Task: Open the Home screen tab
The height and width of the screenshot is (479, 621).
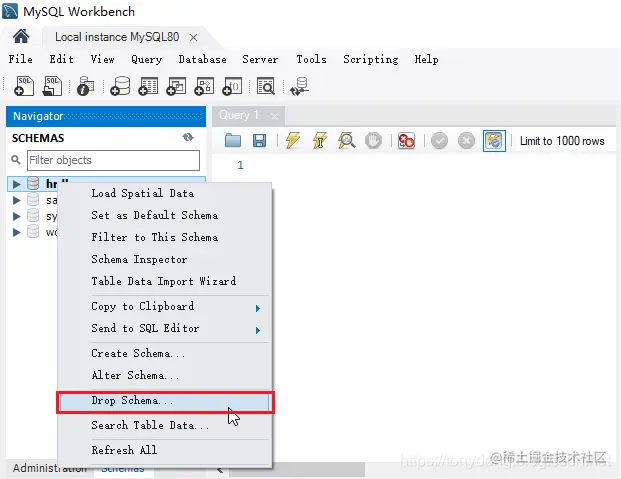Action: point(21,36)
